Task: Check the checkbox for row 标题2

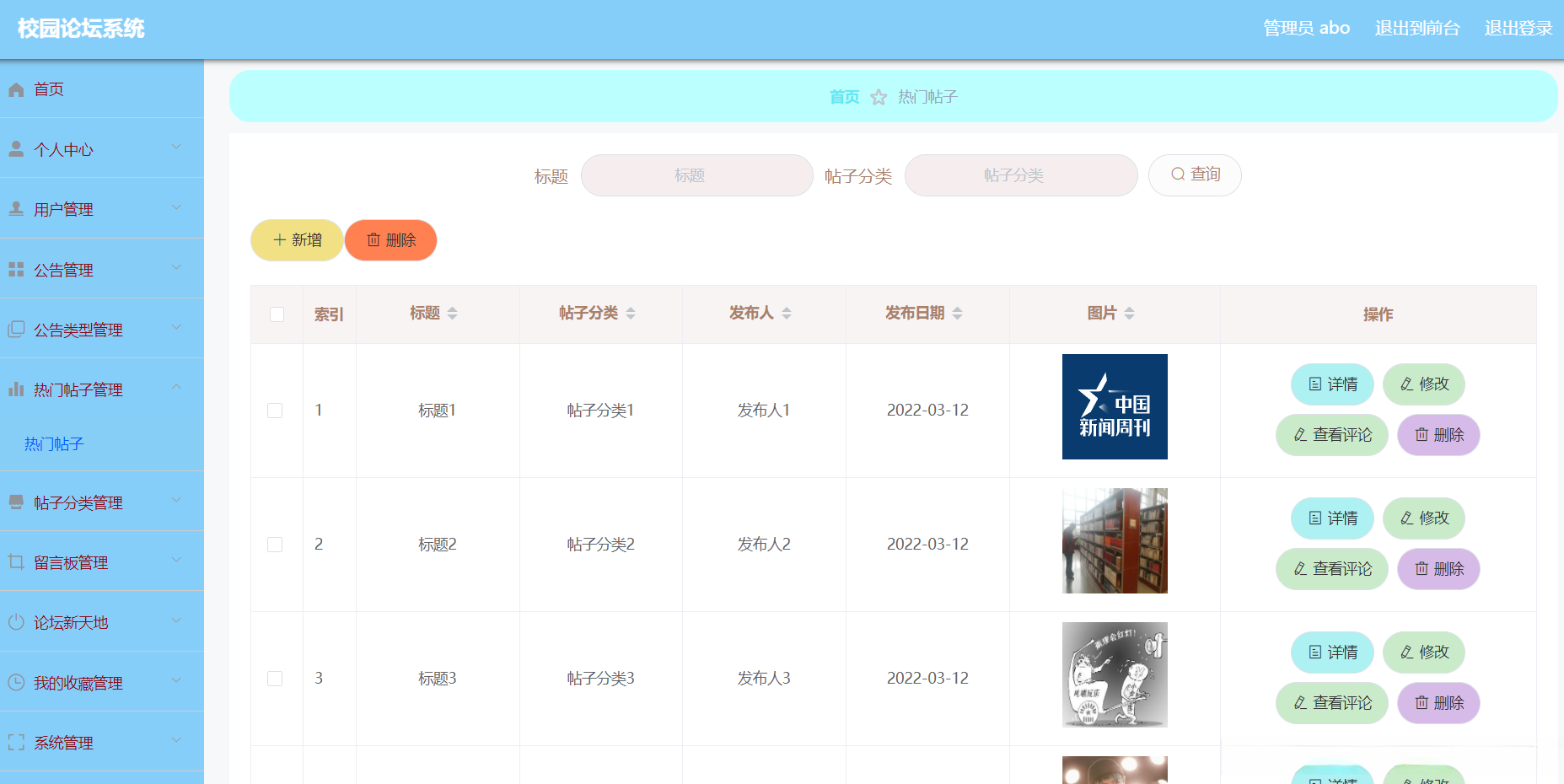Action: point(275,545)
